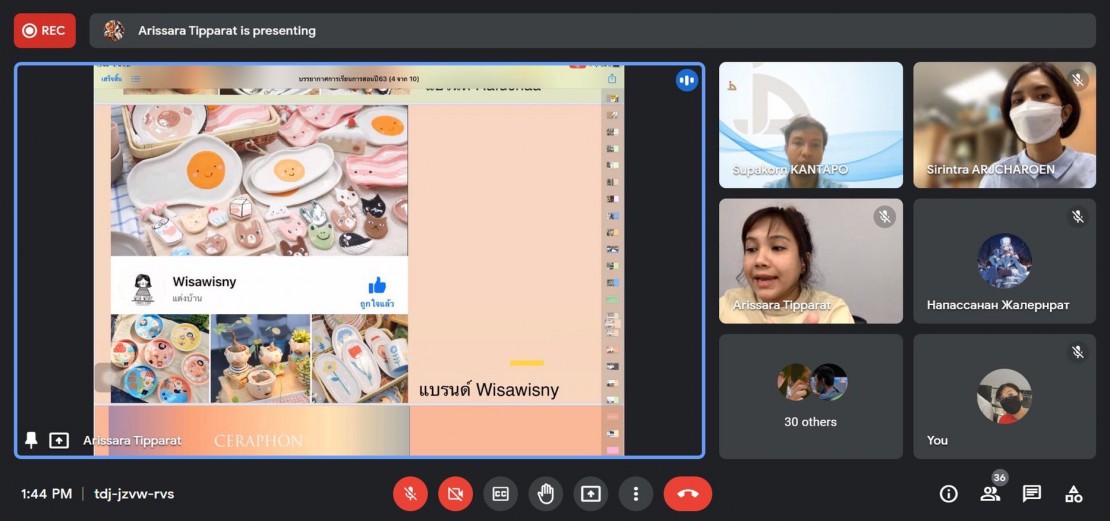This screenshot has width=1110, height=521.
Task: Open the meeting details info icon
Action: pyautogui.click(x=949, y=493)
